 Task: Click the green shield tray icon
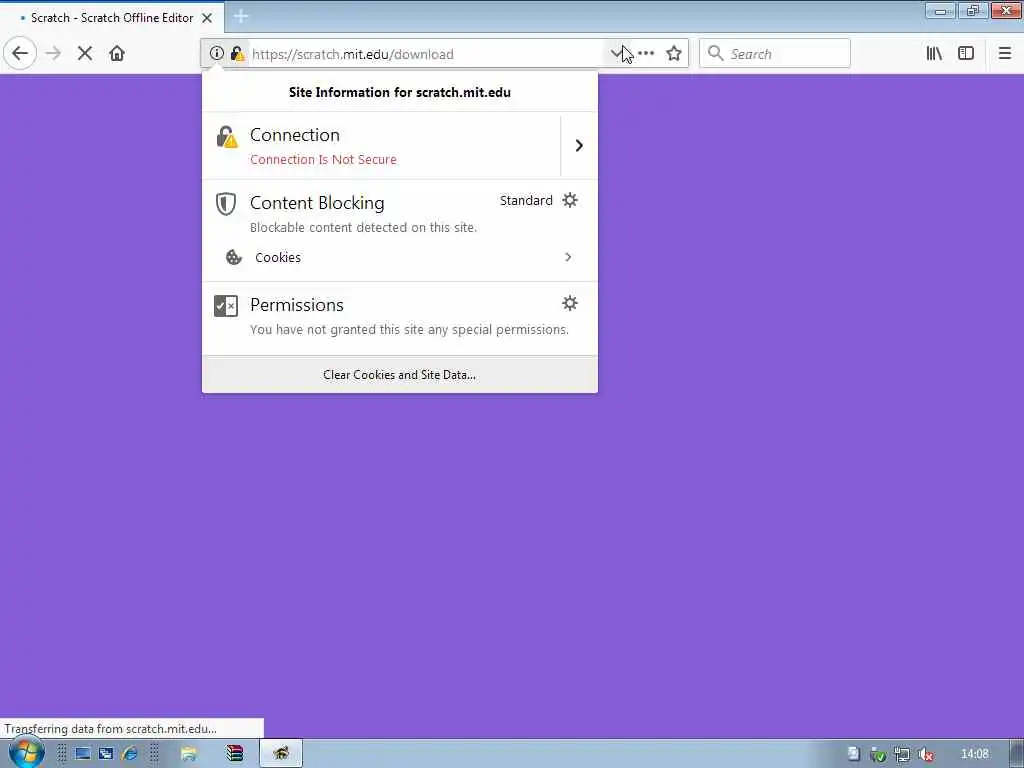point(878,754)
